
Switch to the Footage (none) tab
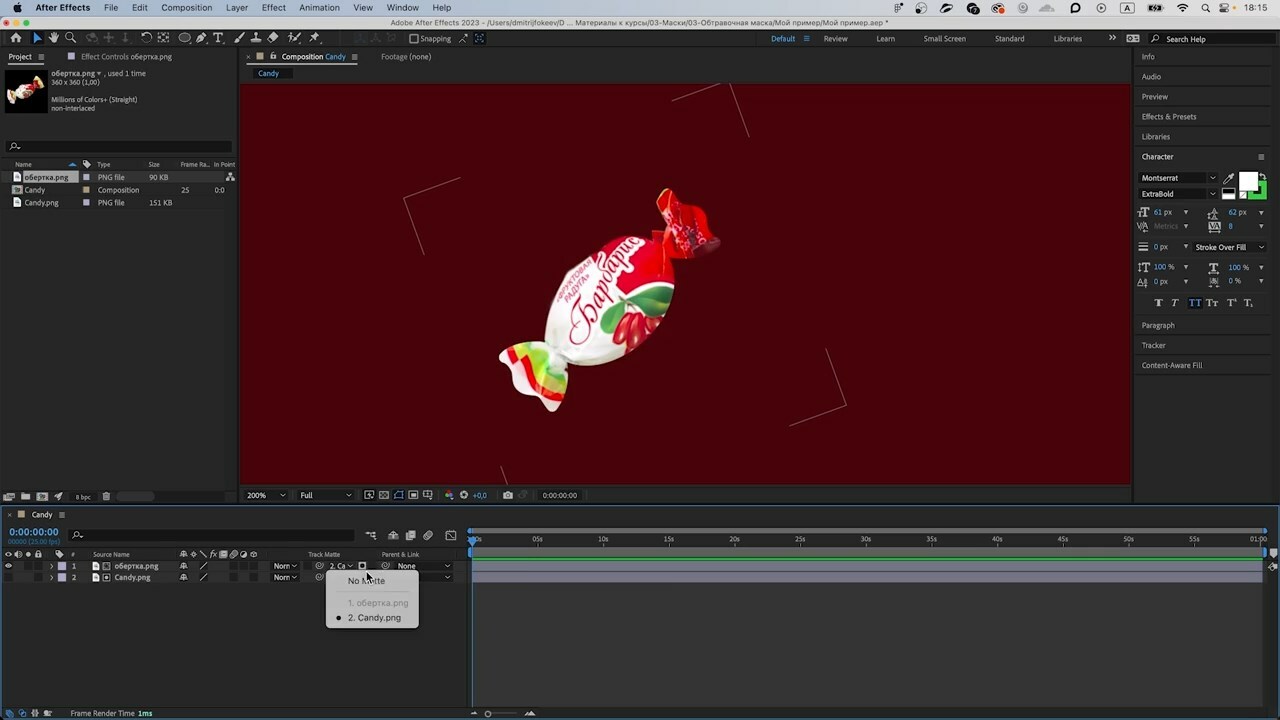tap(406, 57)
